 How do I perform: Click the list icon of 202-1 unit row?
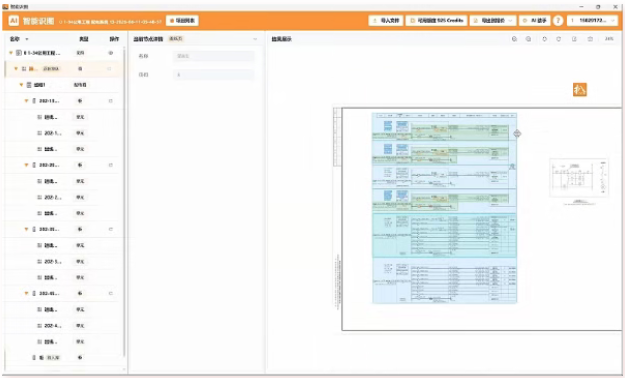click(39, 133)
